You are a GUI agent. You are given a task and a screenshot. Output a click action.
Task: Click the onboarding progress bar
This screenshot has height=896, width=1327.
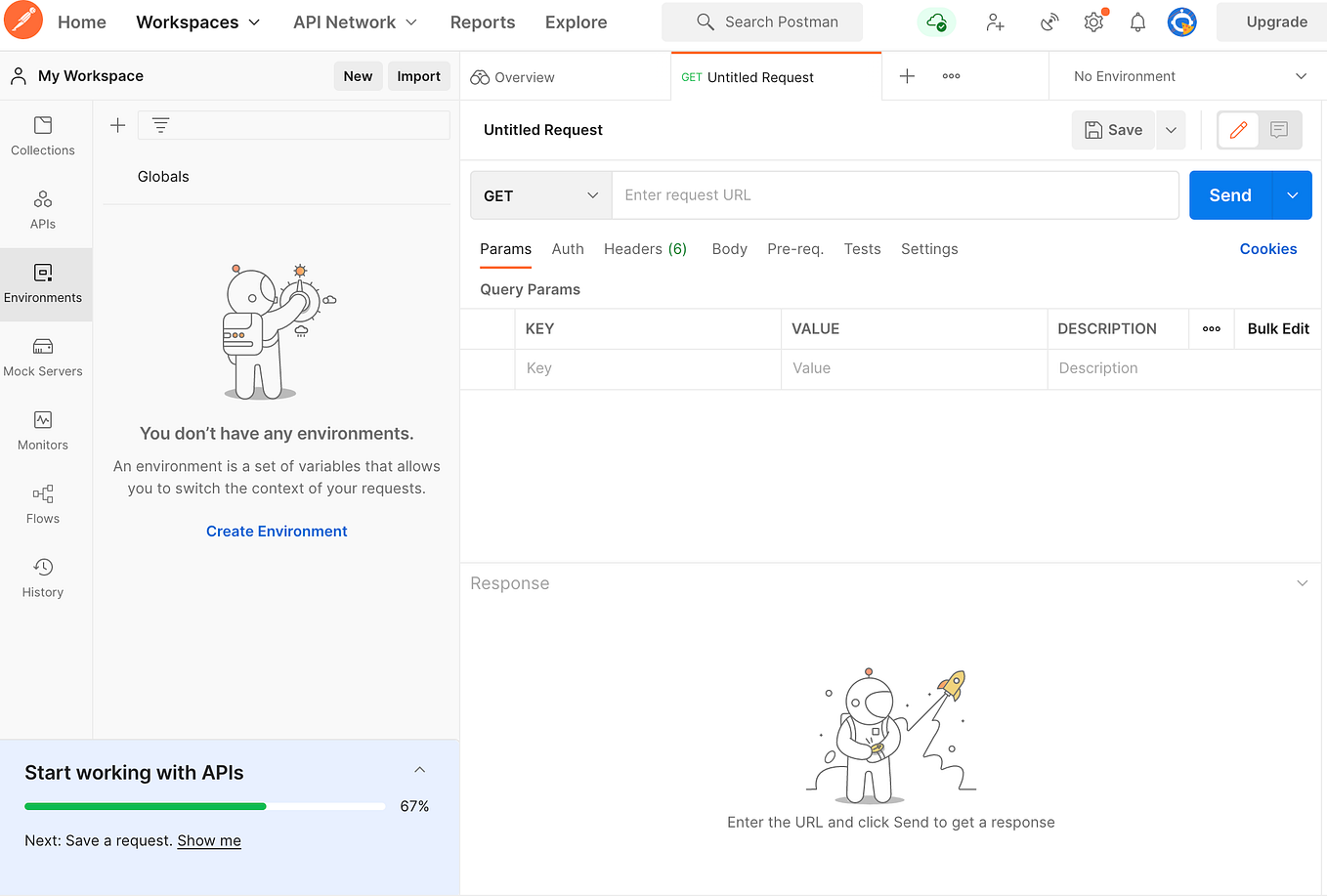pos(203,806)
